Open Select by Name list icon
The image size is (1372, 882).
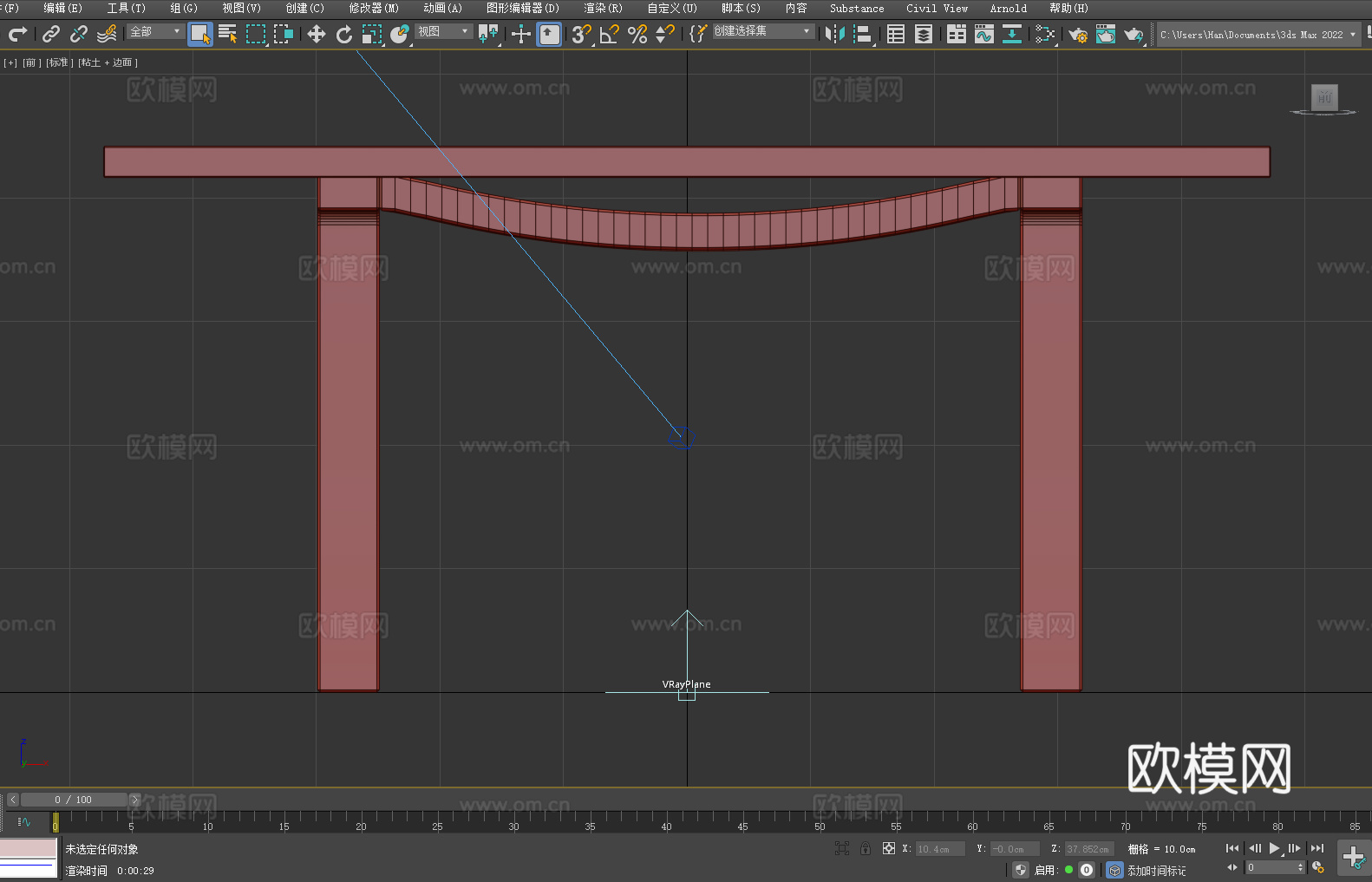tap(228, 34)
